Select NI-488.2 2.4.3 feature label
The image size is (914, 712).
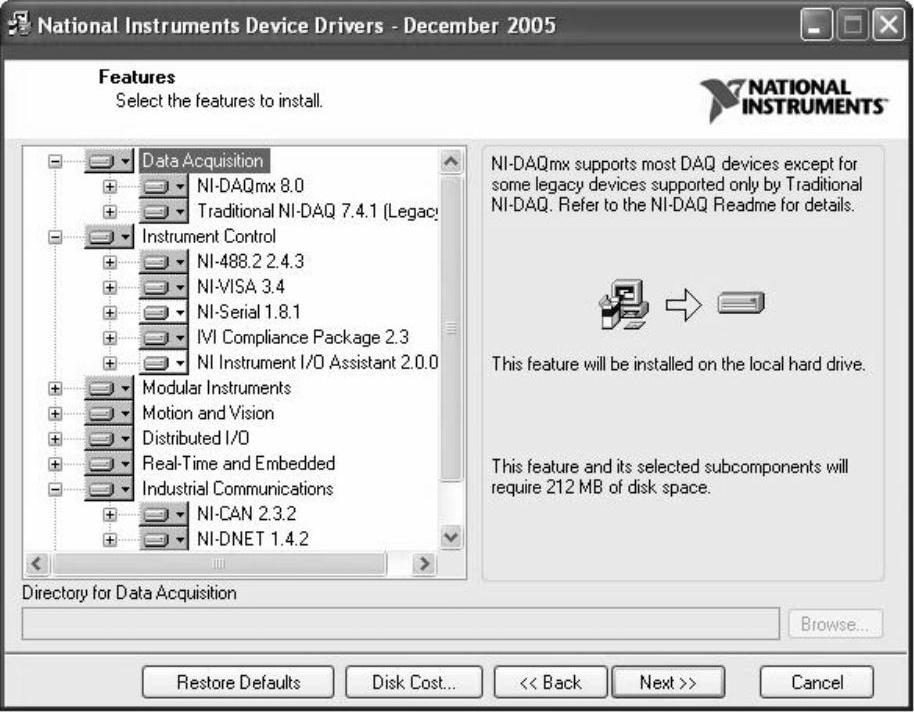coord(250,261)
